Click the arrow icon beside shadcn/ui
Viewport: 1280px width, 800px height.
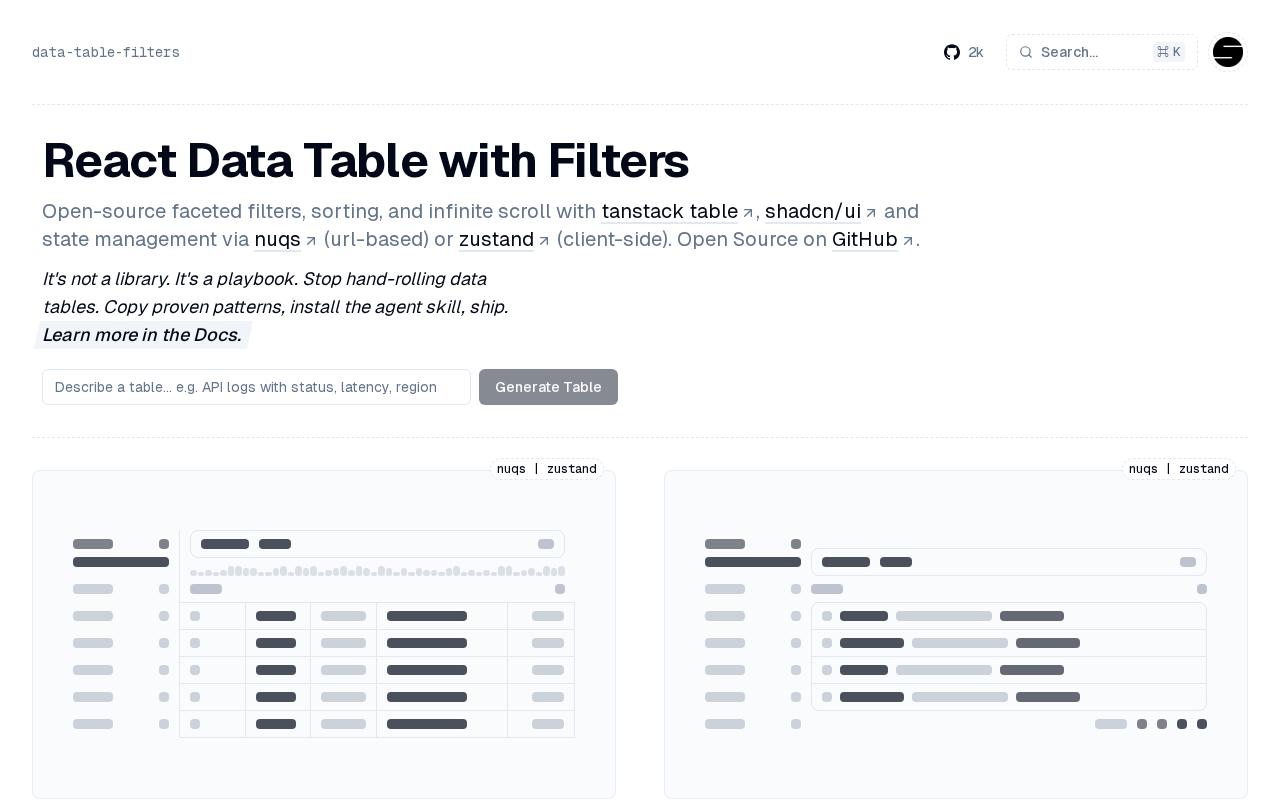[x=871, y=213]
